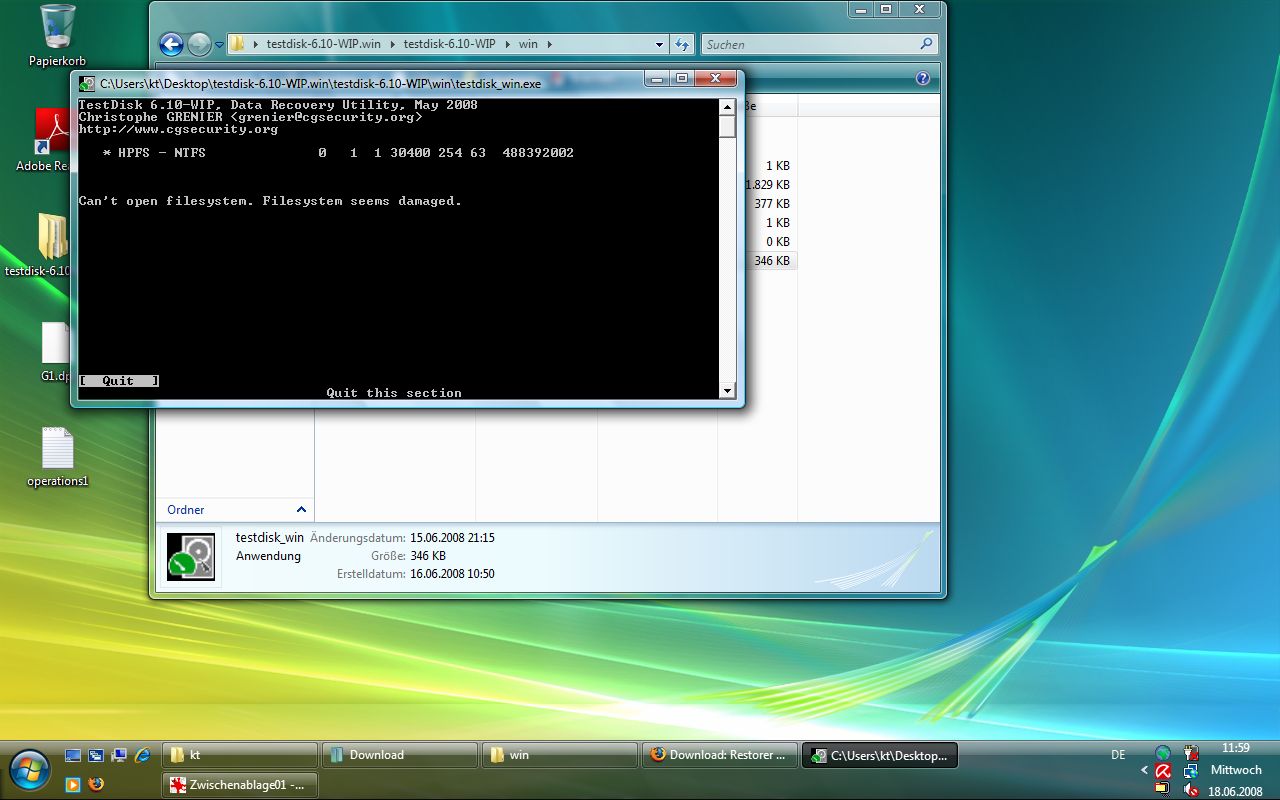Click the Explorer back navigation arrow
Screen dimensions: 1280x800
coord(171,44)
